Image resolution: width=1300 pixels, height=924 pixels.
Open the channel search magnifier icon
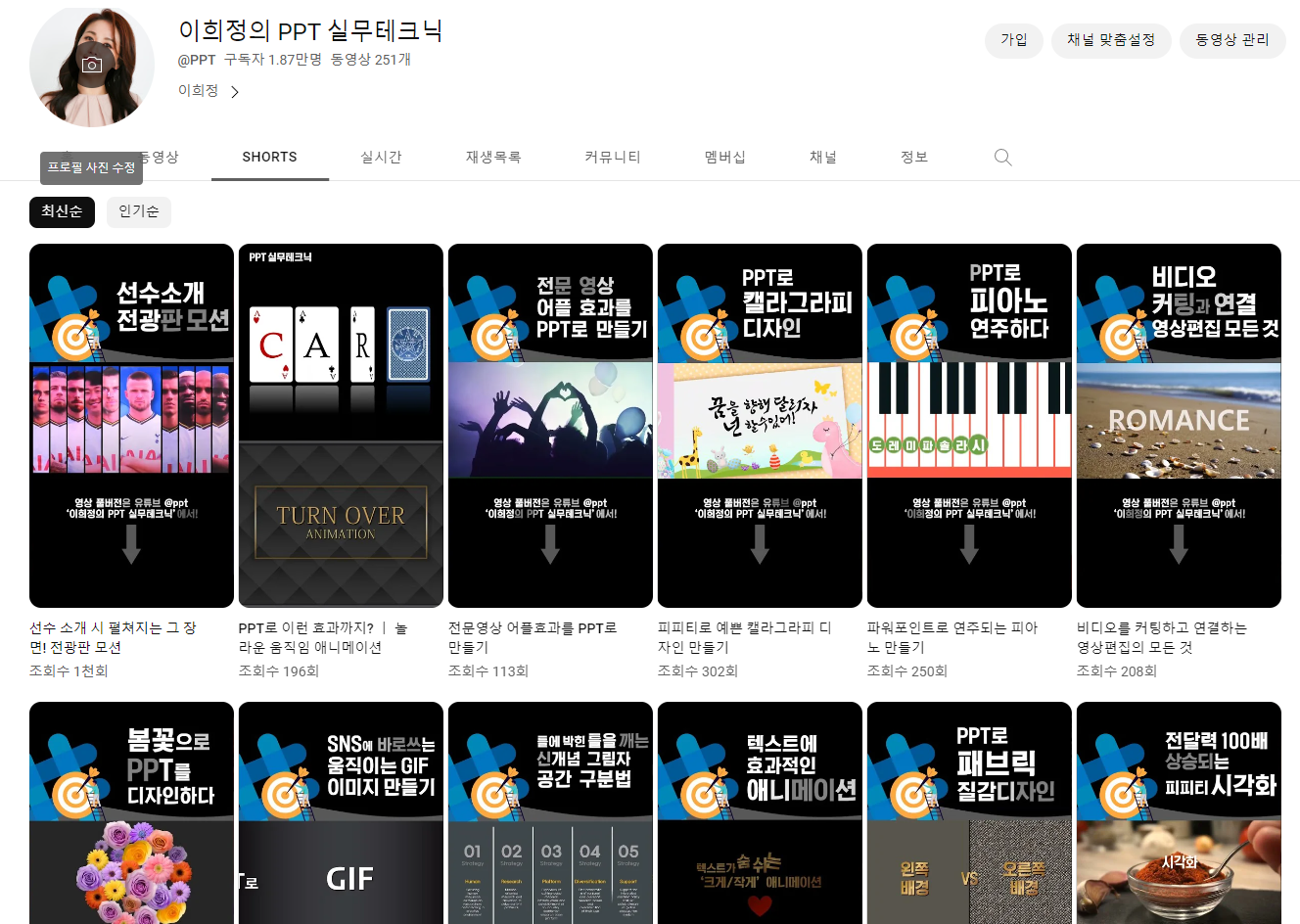pyautogui.click(x=1001, y=157)
